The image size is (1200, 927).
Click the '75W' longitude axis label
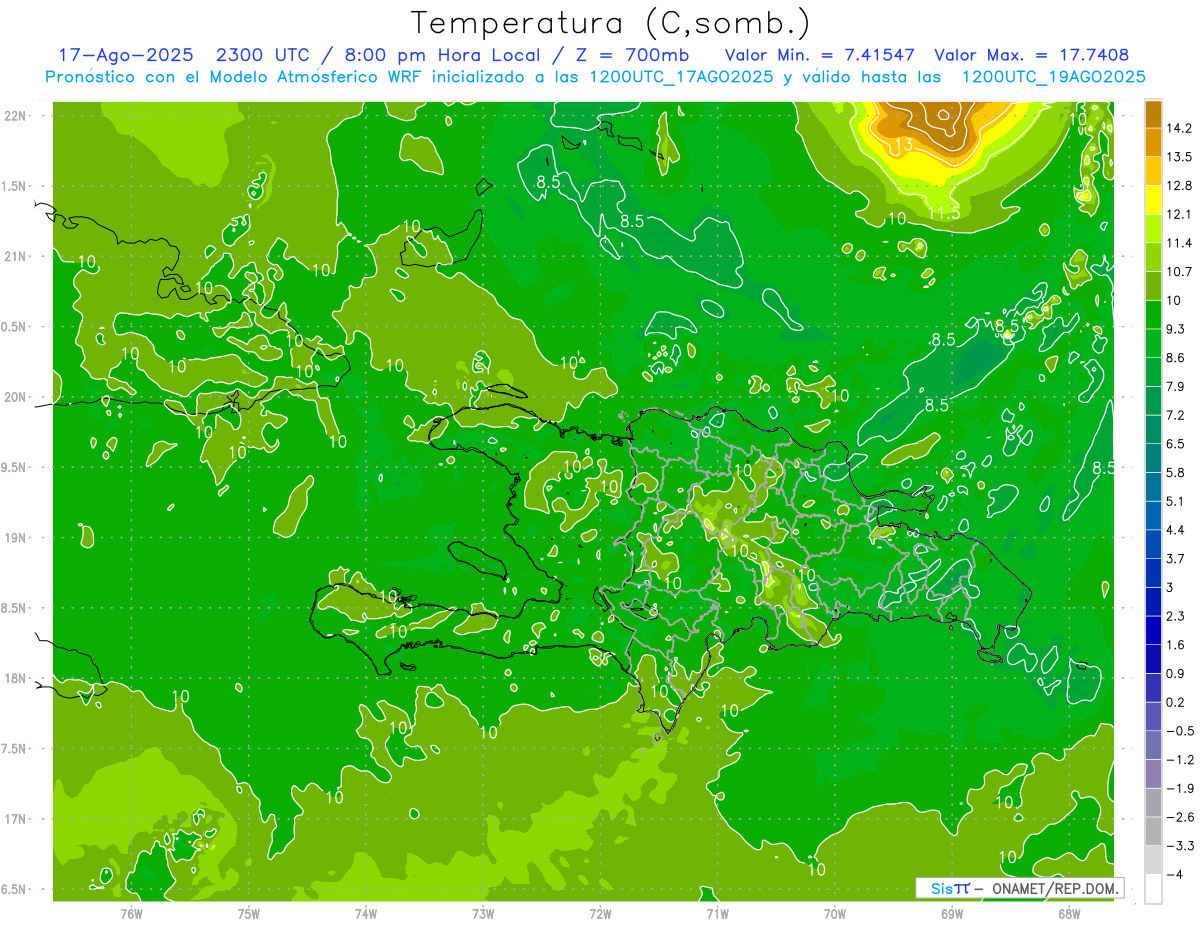point(248,914)
